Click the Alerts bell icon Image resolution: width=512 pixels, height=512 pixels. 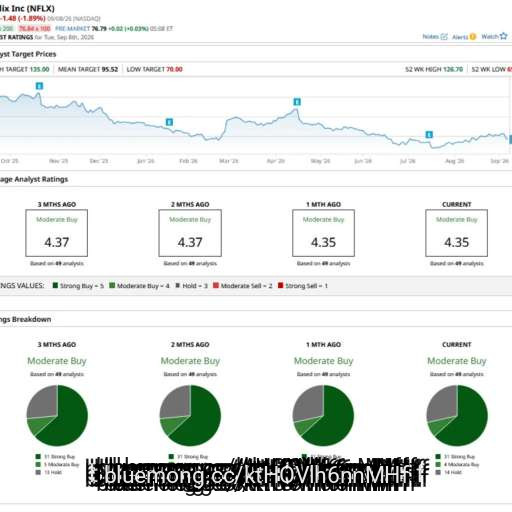[473, 37]
